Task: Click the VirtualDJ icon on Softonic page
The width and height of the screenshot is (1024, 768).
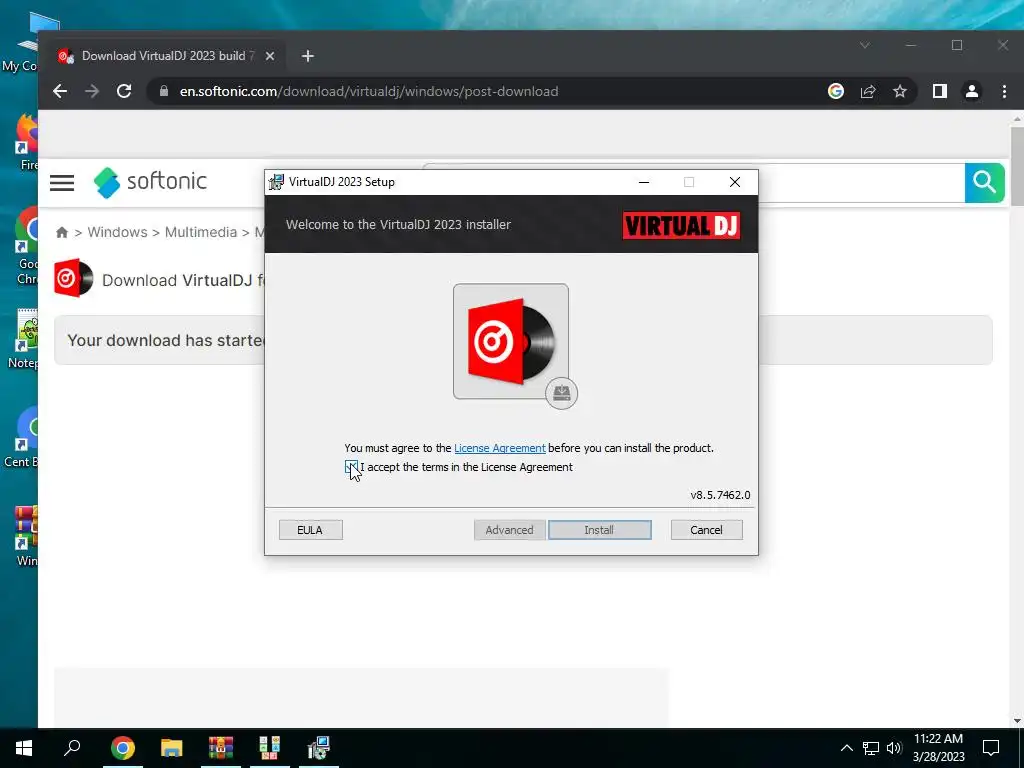Action: pos(73,278)
